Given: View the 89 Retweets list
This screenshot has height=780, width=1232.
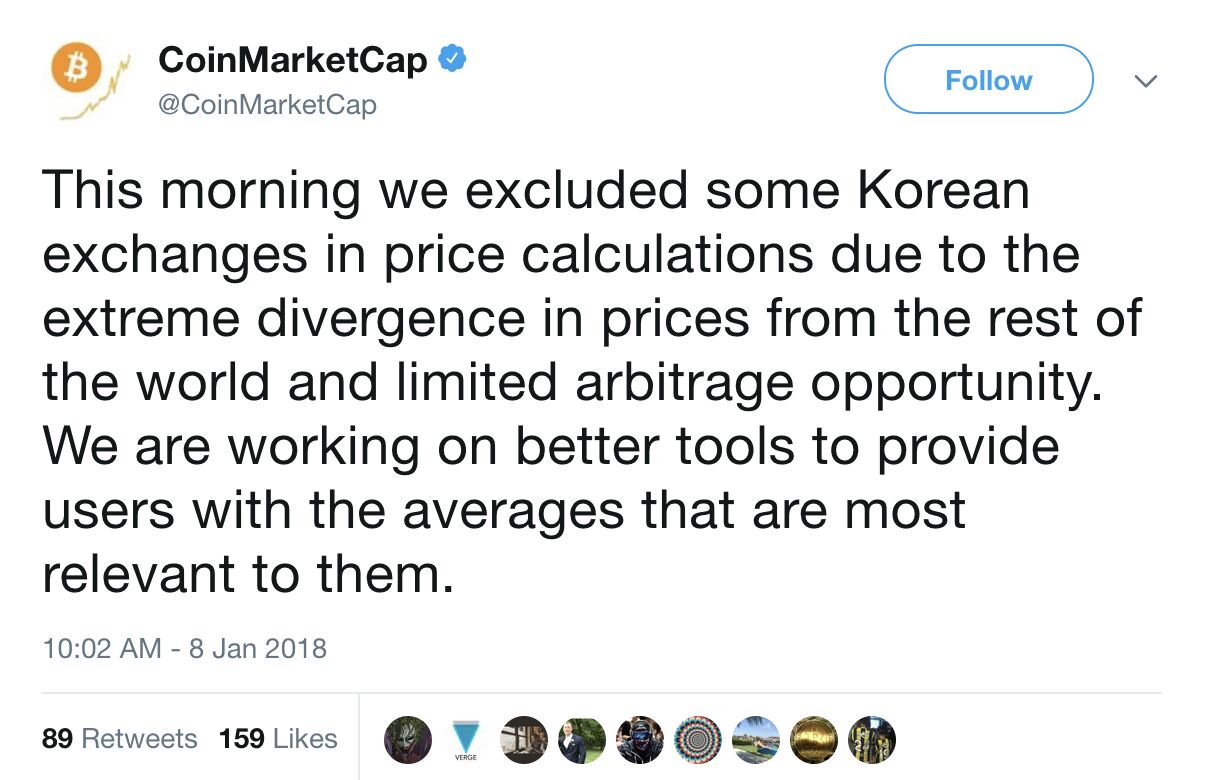Looking at the screenshot, I should (120, 739).
